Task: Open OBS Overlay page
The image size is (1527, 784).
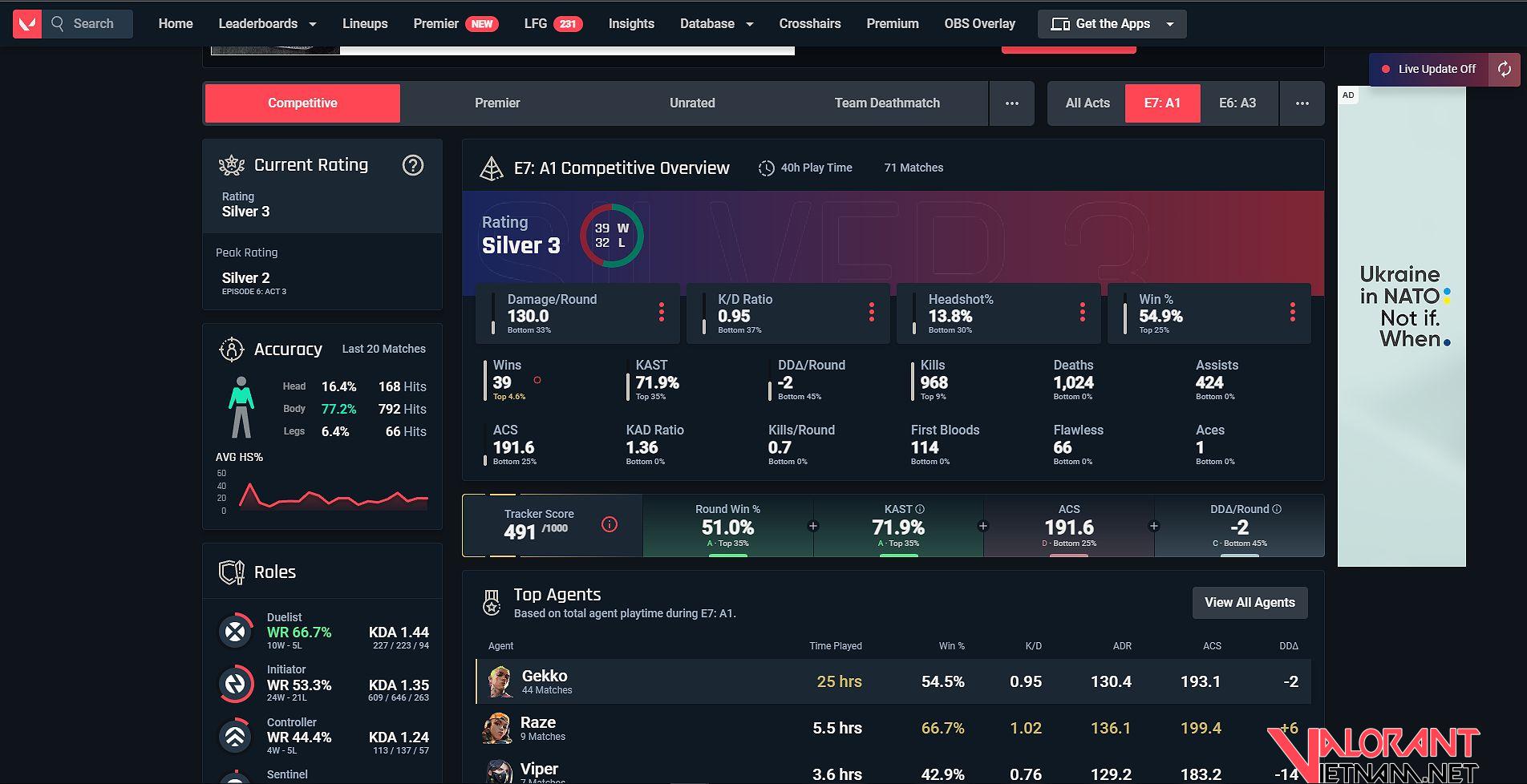Action: point(979,24)
